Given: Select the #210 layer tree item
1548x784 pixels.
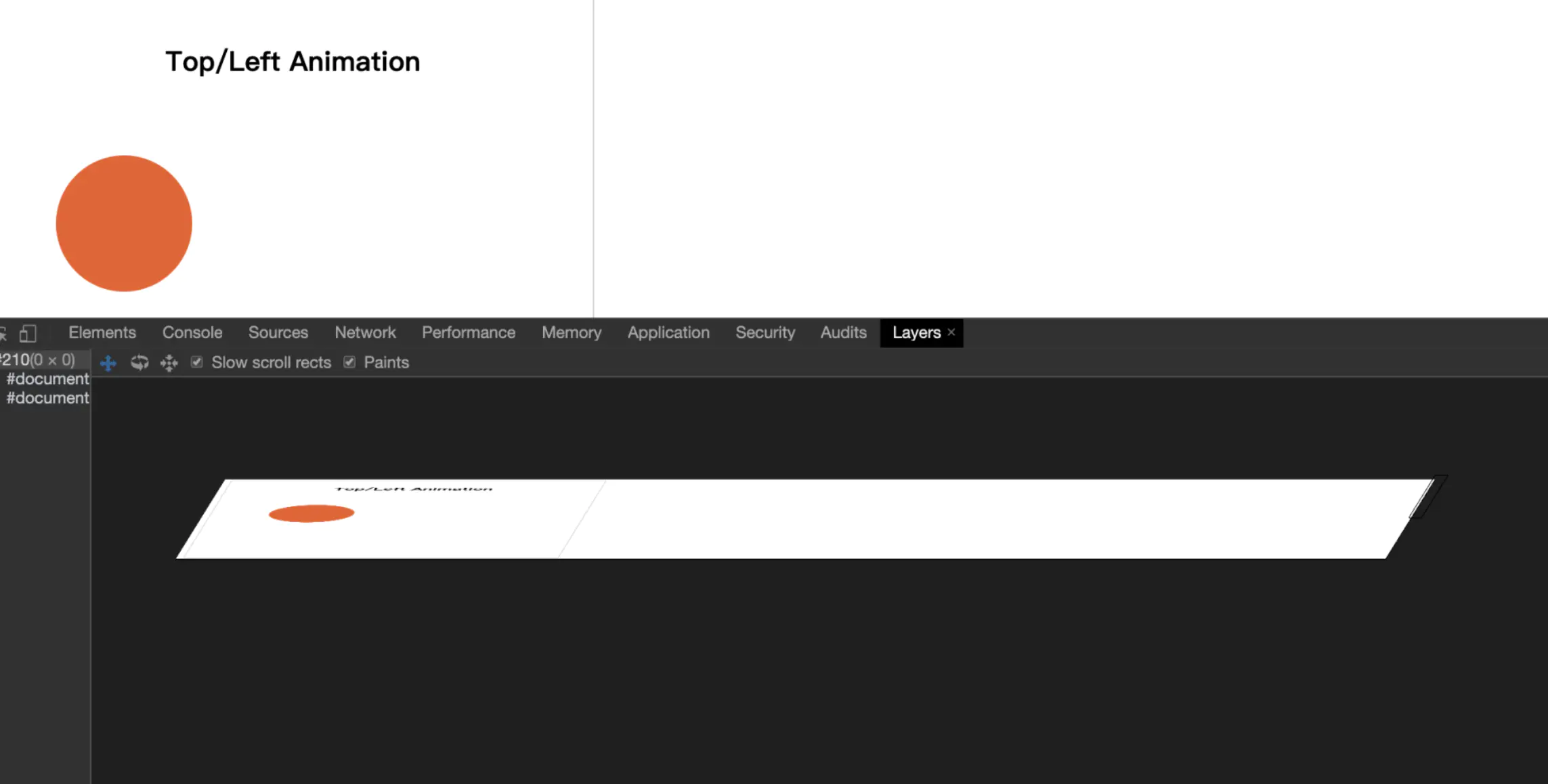Looking at the screenshot, I should 37,360.
